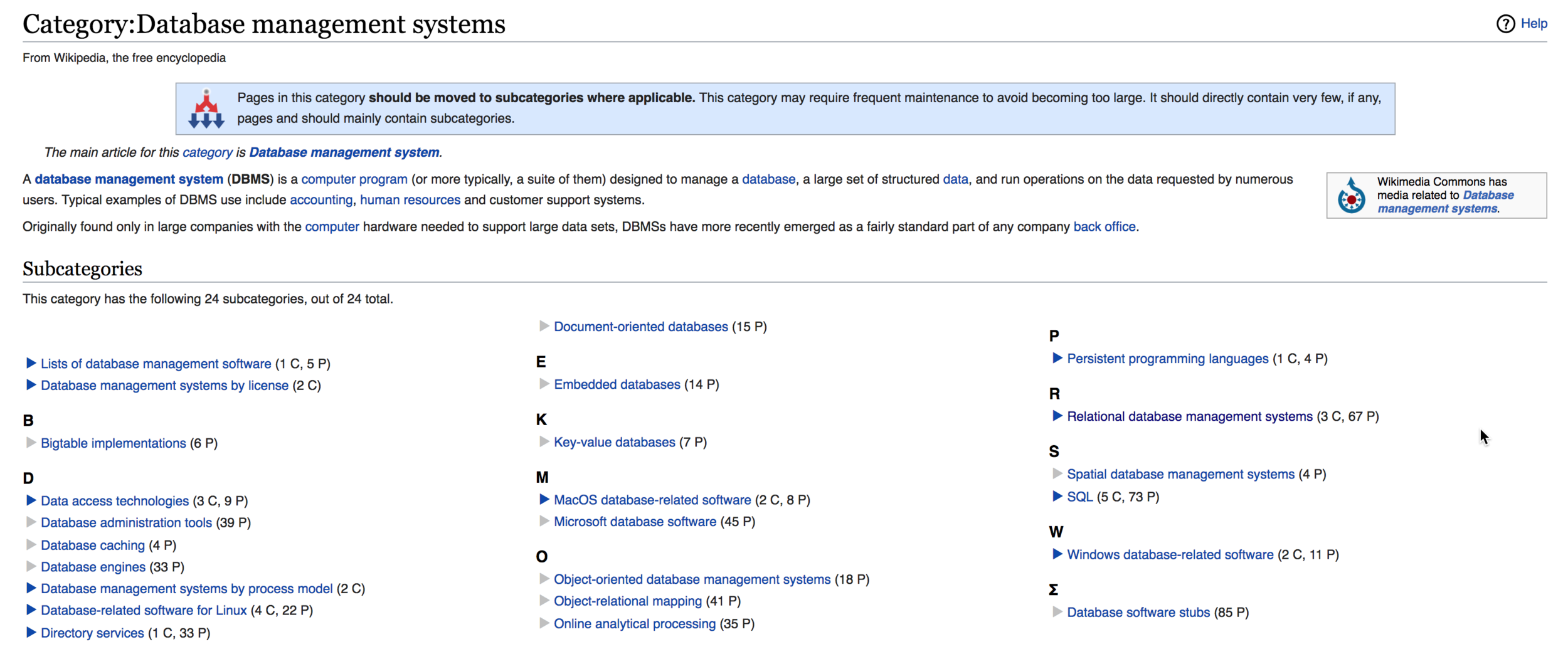Image resolution: width=1568 pixels, height=654 pixels.
Task: Expand Database-related software for Linux arrow
Action: pyautogui.click(x=31, y=610)
